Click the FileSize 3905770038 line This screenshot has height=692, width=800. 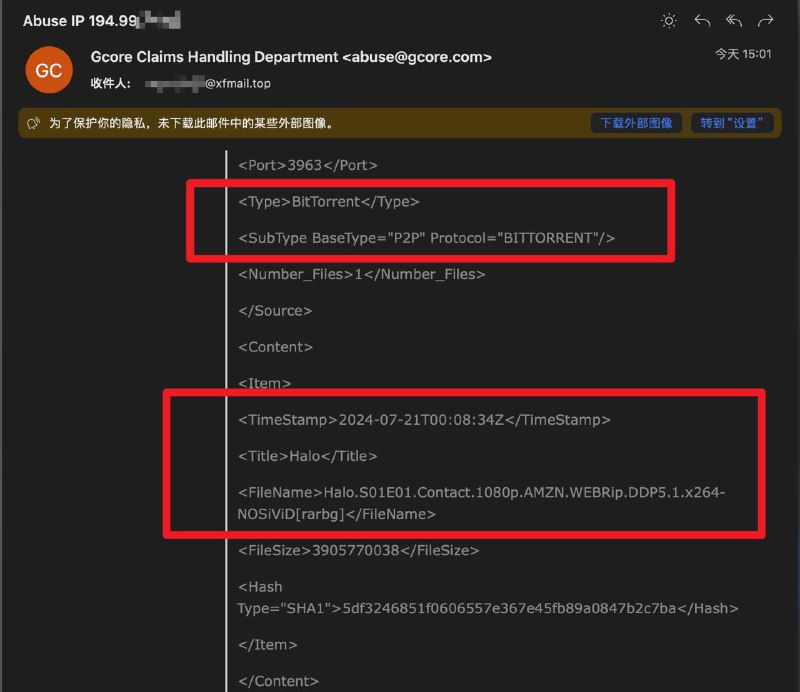[358, 550]
